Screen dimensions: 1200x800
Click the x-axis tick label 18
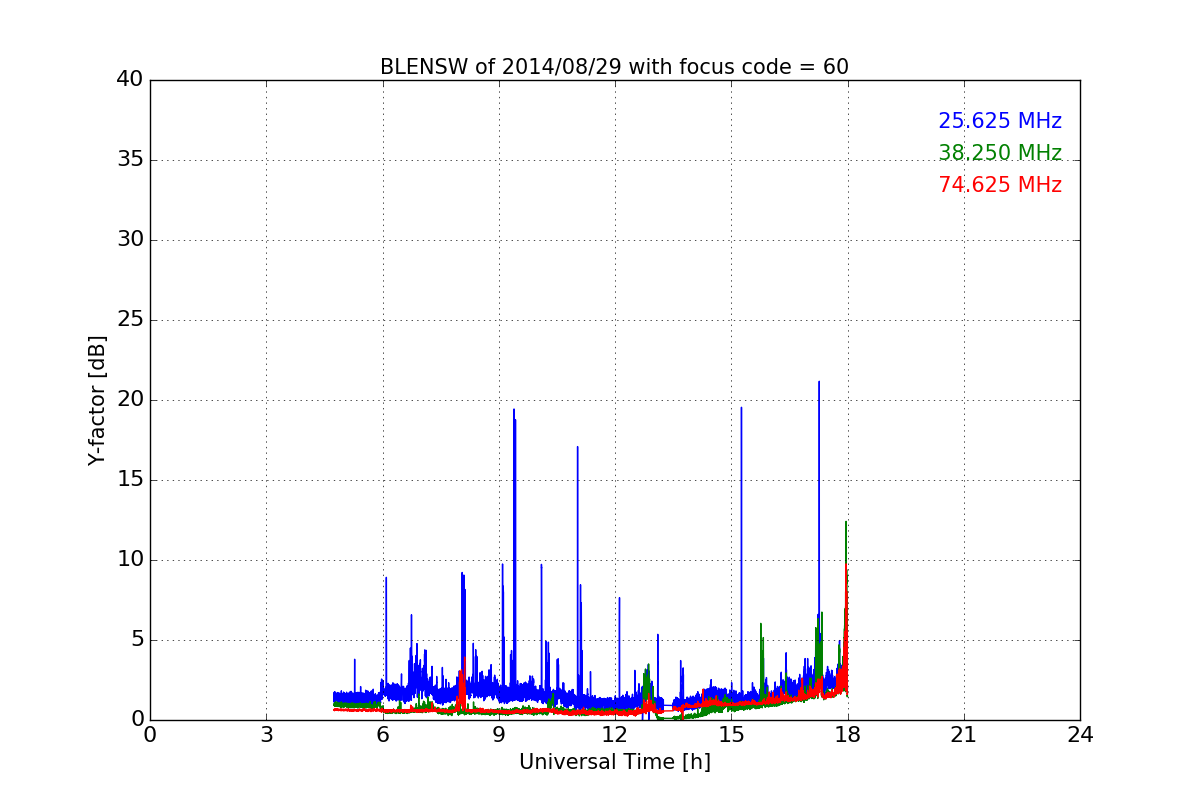point(847,734)
